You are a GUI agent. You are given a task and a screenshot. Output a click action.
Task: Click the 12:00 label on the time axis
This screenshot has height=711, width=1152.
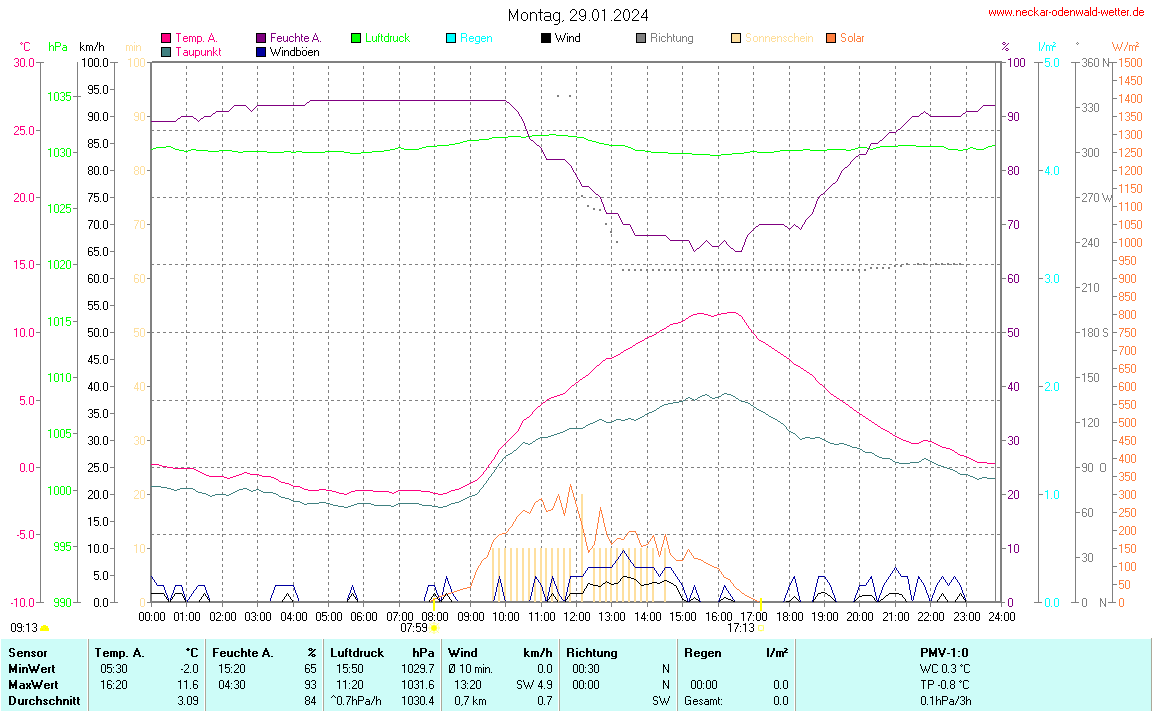[x=576, y=616]
